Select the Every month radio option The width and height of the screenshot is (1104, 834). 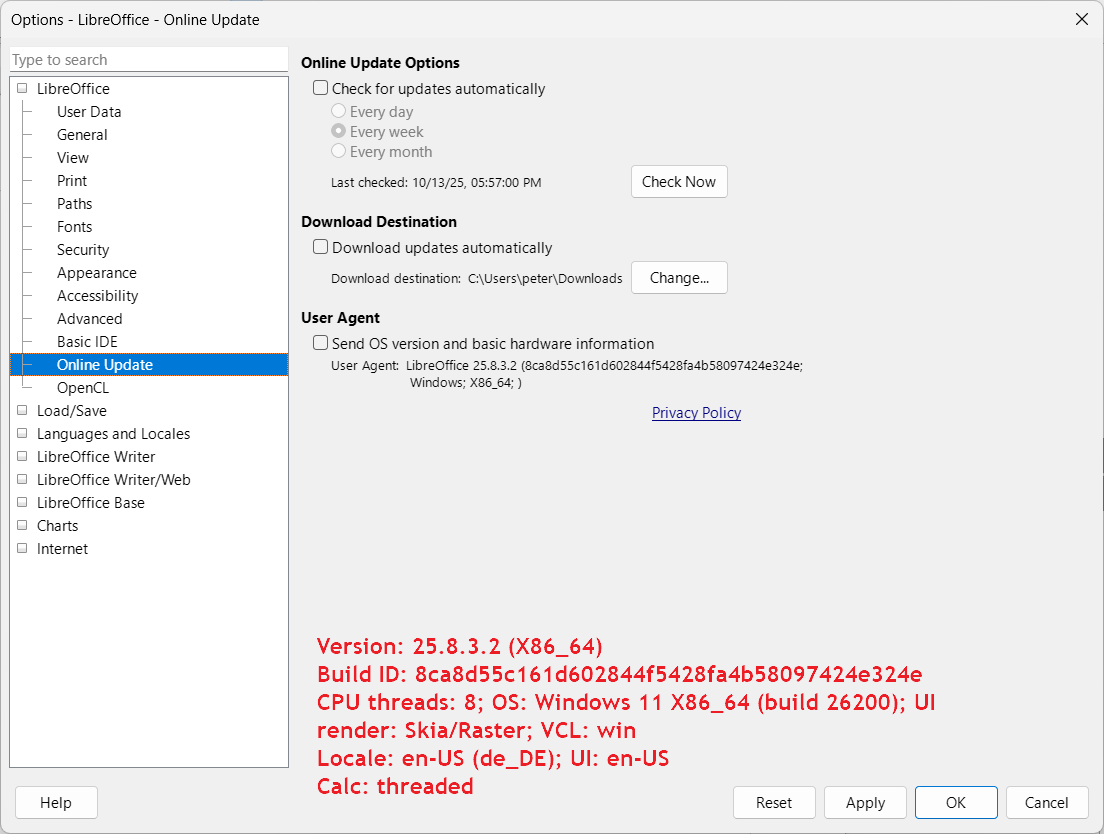pos(339,152)
